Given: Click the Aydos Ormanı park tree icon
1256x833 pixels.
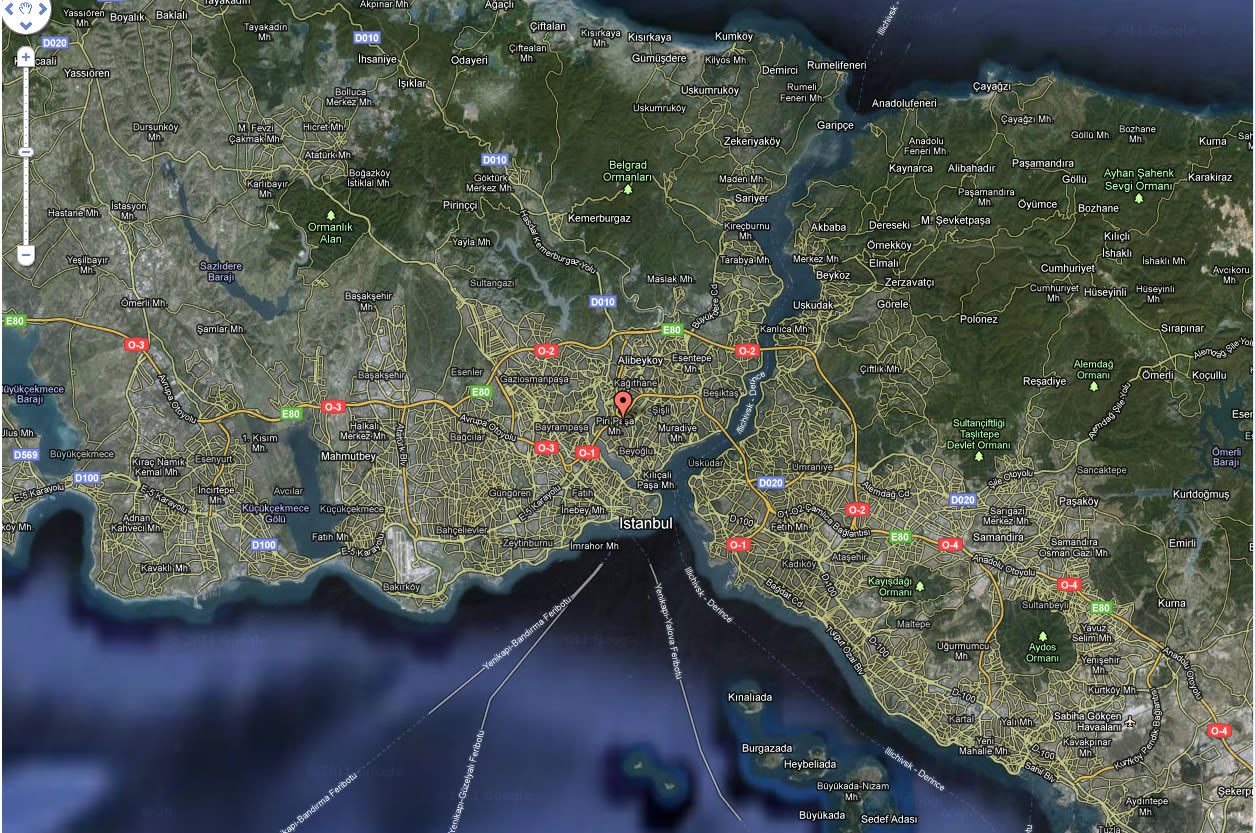Looking at the screenshot, I should [1042, 635].
